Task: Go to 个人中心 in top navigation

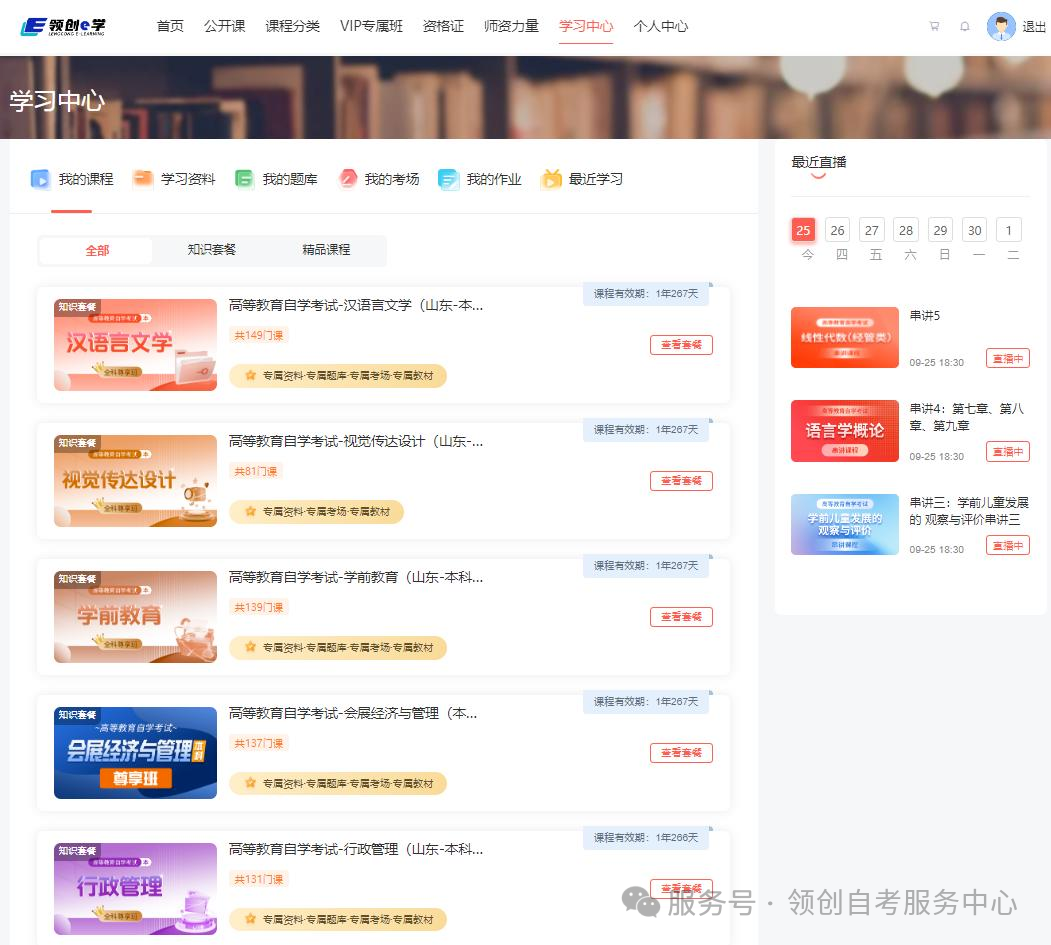Action: (x=660, y=26)
